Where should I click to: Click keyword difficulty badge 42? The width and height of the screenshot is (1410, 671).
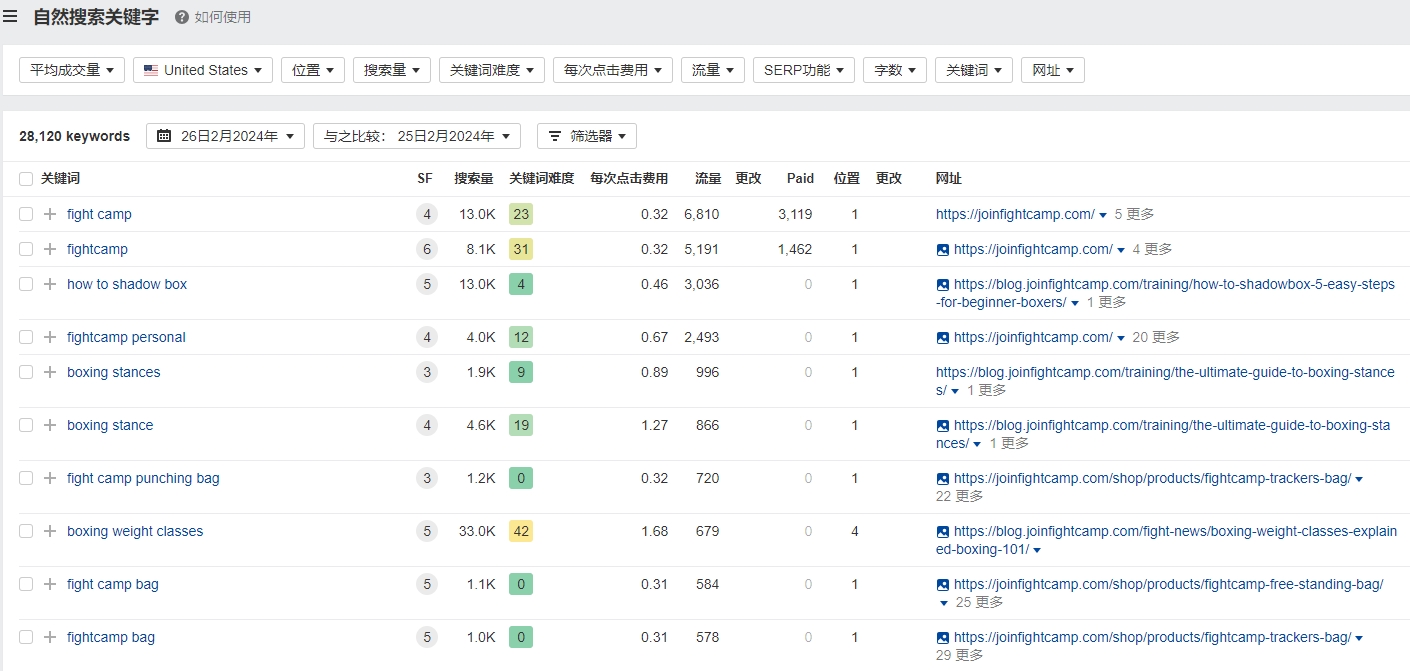pyautogui.click(x=520, y=531)
